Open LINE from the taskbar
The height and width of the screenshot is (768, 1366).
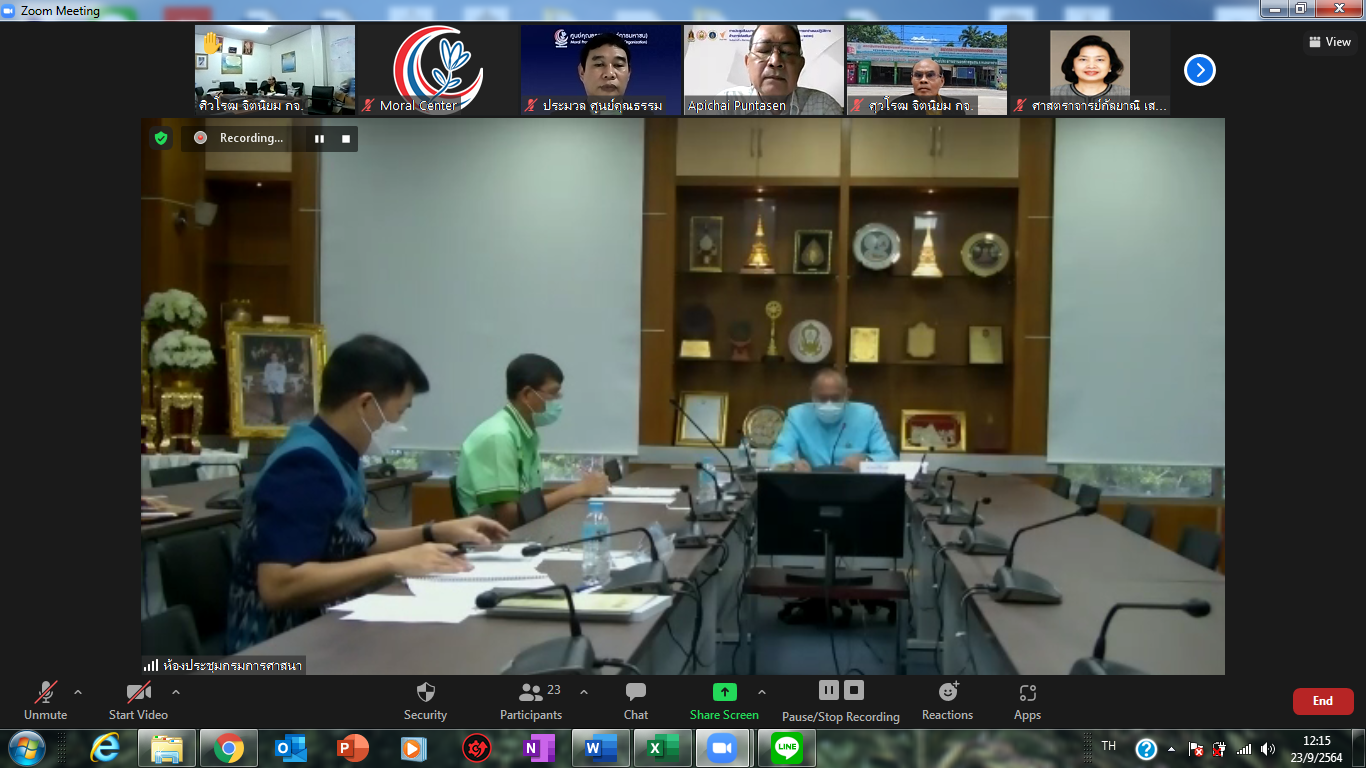click(x=787, y=748)
